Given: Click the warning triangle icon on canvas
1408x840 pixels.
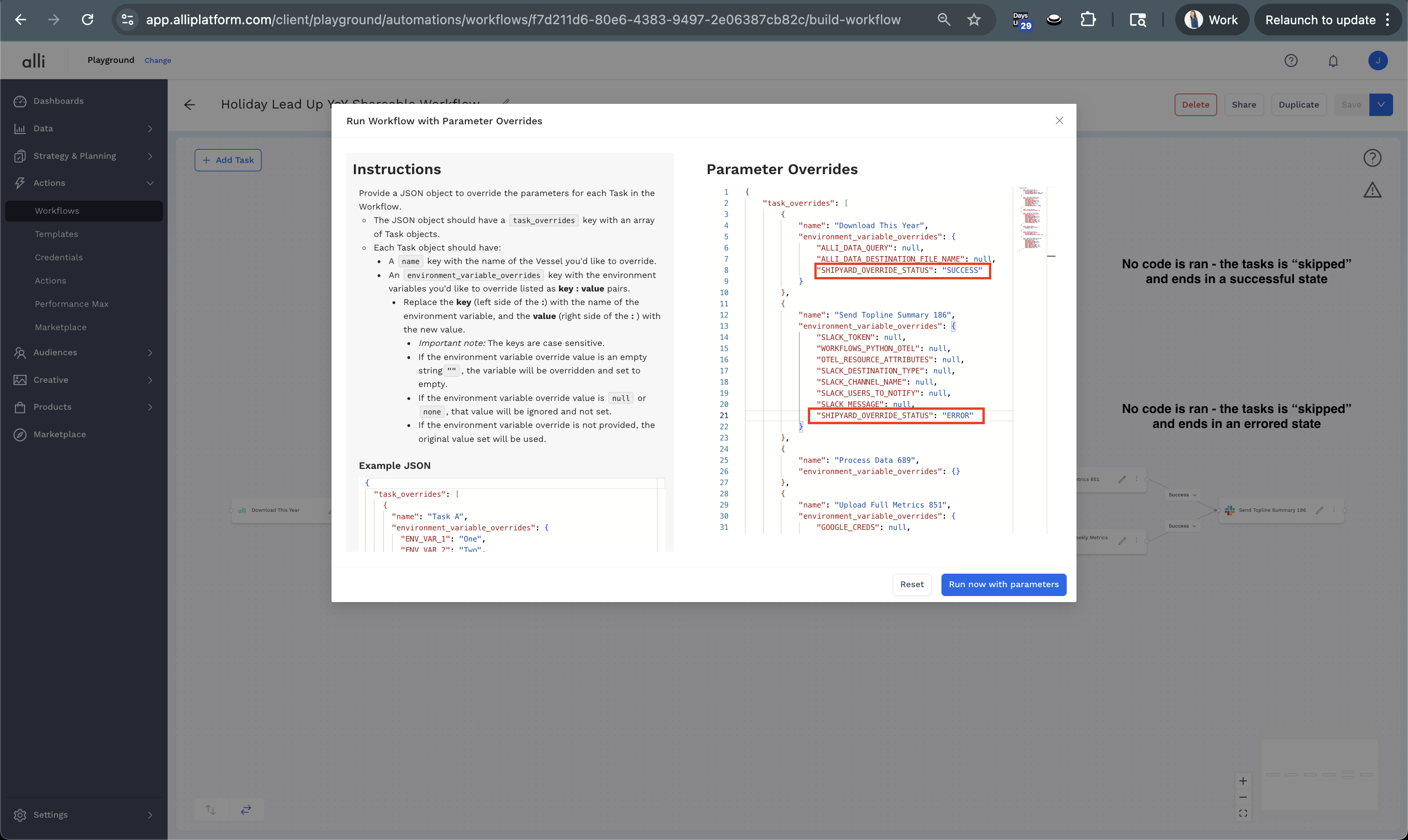Looking at the screenshot, I should 1372,190.
